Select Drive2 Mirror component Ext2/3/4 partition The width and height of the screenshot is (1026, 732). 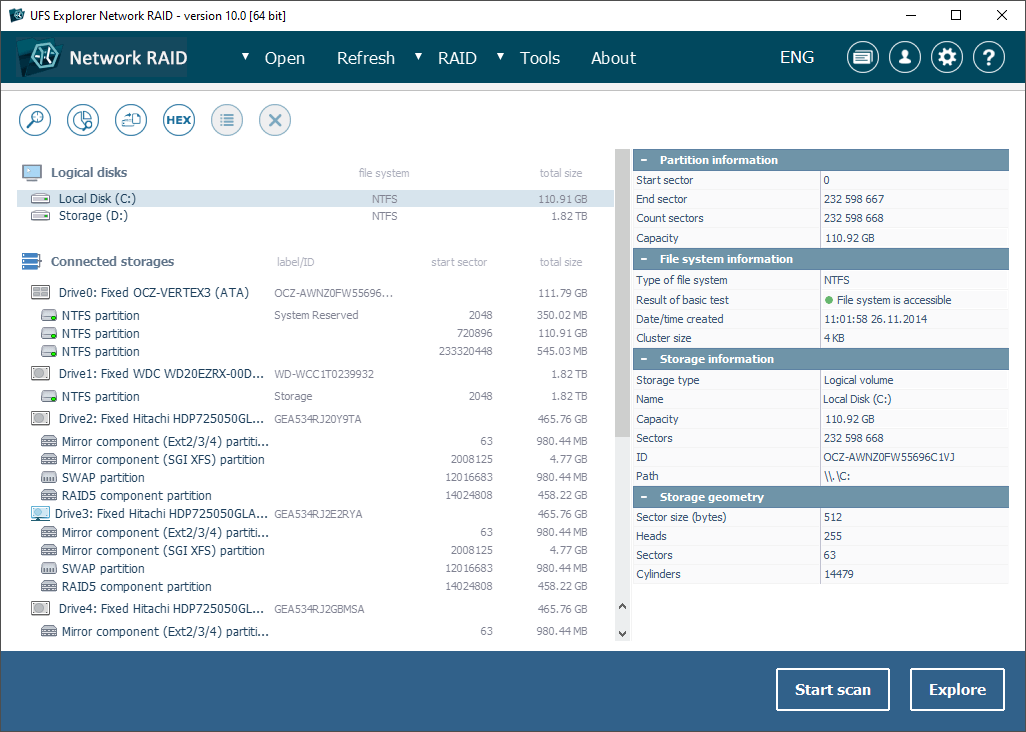(x=315, y=442)
